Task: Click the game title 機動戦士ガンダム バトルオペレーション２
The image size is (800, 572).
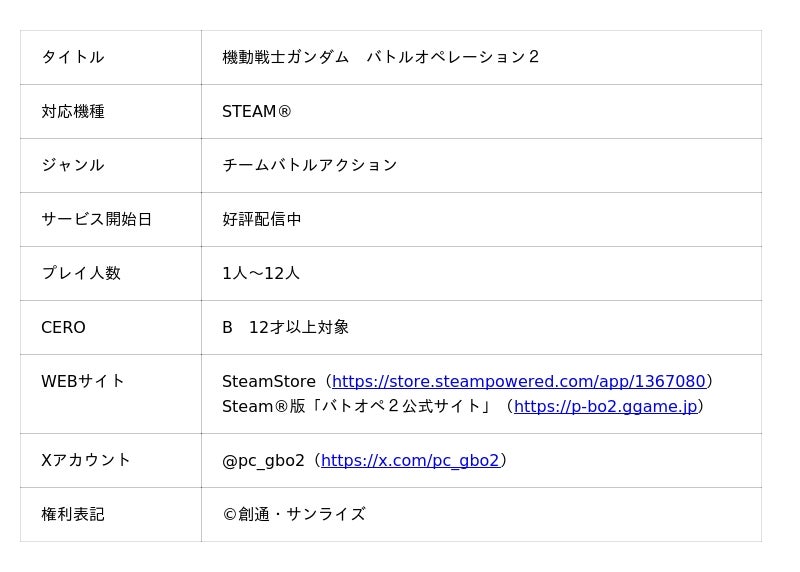Action: pyautogui.click(x=381, y=58)
